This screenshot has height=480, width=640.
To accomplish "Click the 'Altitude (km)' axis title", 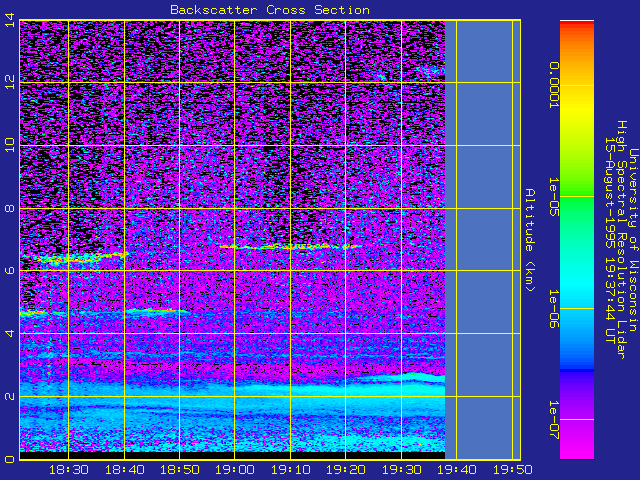I will tap(530, 240).
